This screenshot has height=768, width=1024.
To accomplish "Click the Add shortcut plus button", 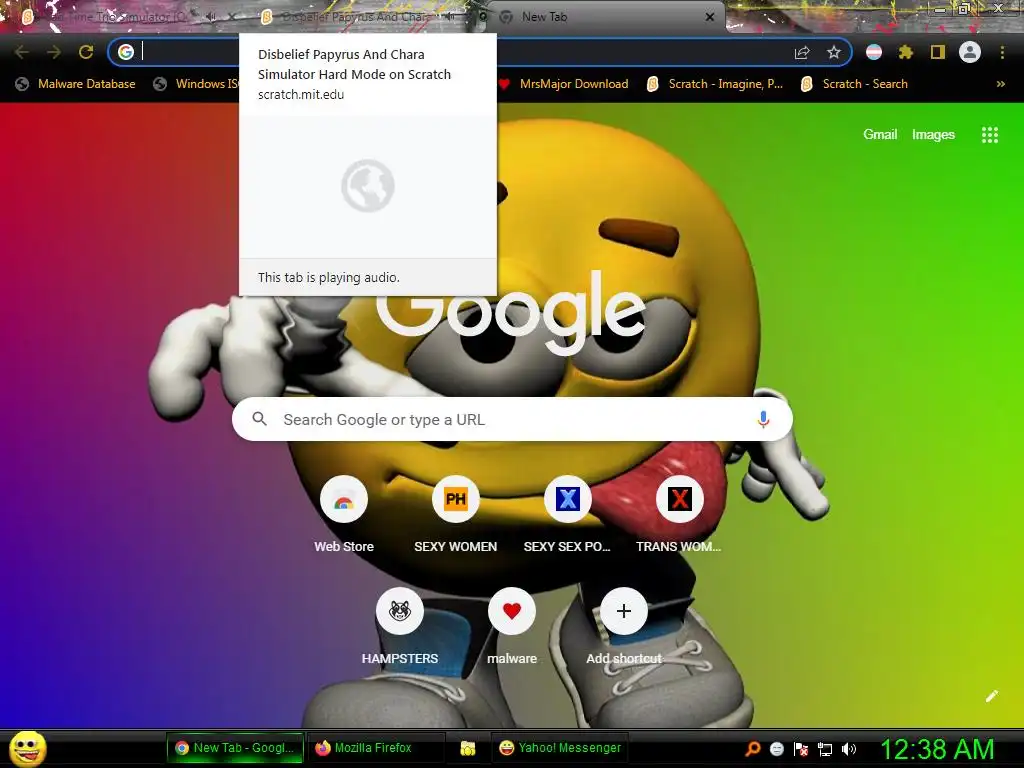I will click(x=624, y=611).
